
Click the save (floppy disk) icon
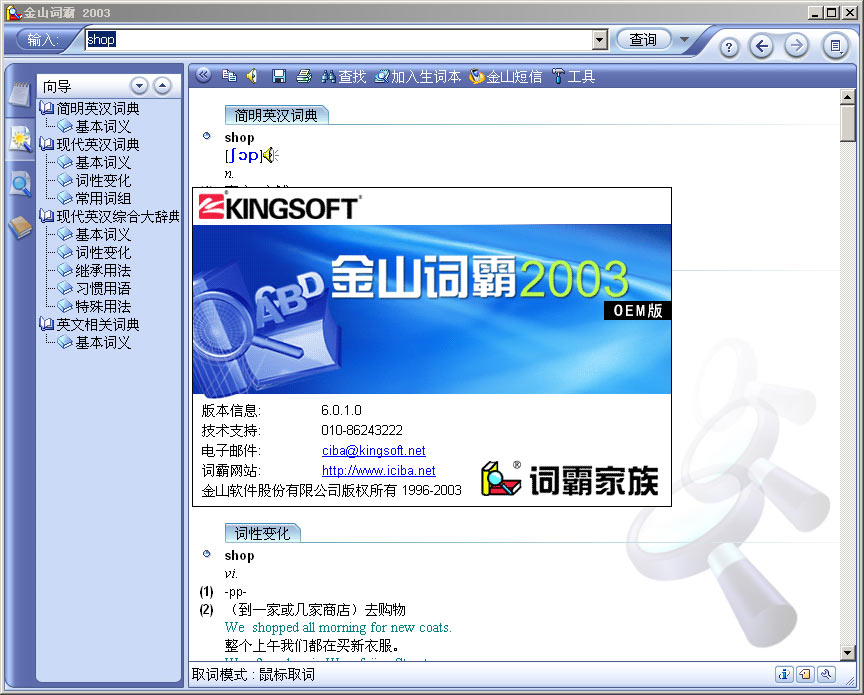(x=279, y=76)
